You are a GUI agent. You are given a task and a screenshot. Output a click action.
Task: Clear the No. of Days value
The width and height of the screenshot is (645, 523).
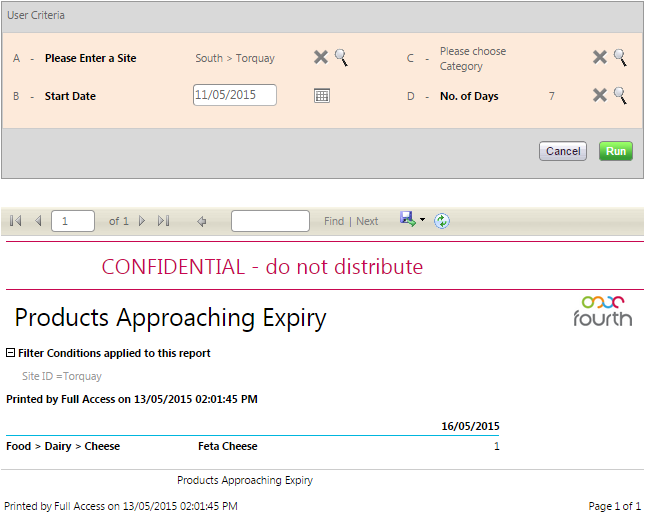[600, 96]
